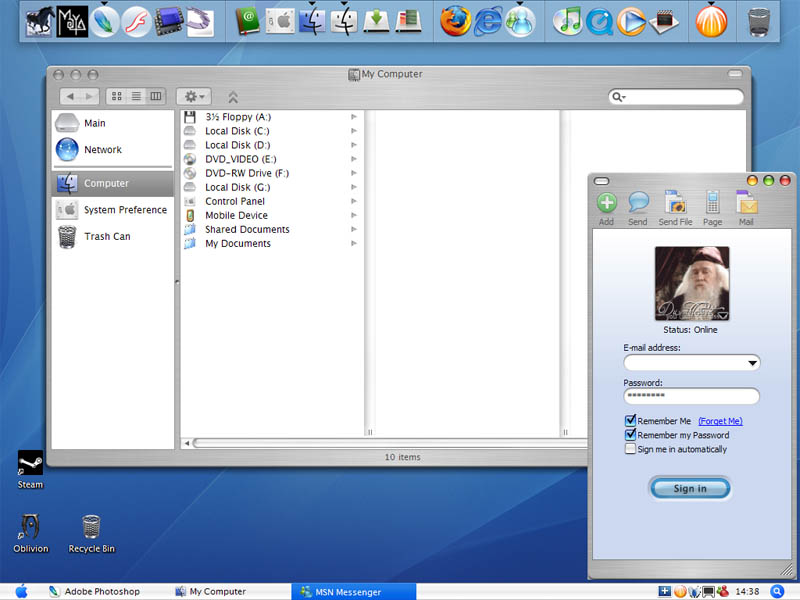Enable Sign me in automatically checkbox
Image resolution: width=800 pixels, height=600 pixels.
click(631, 449)
